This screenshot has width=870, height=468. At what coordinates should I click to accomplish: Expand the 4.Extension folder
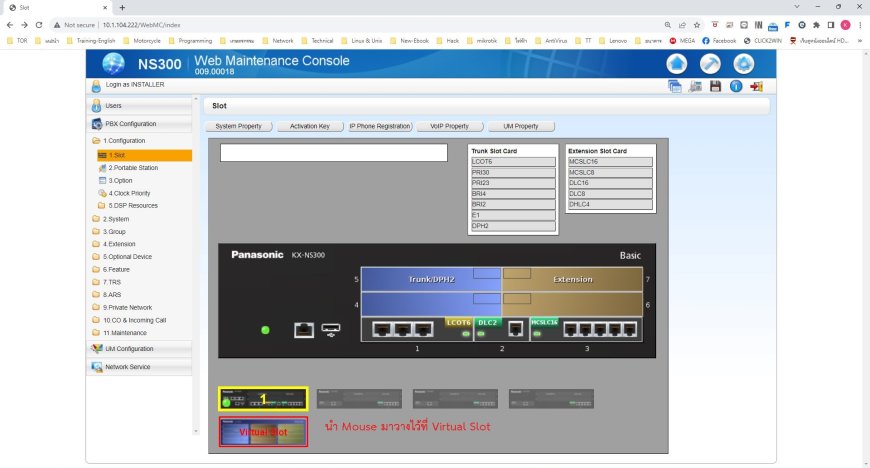(x=114, y=244)
